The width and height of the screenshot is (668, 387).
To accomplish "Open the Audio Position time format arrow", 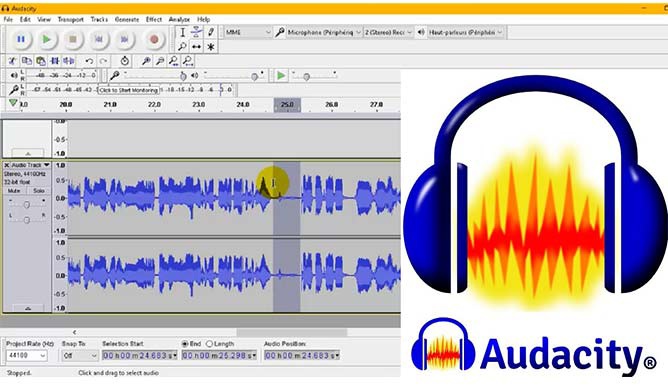I will click(x=337, y=355).
